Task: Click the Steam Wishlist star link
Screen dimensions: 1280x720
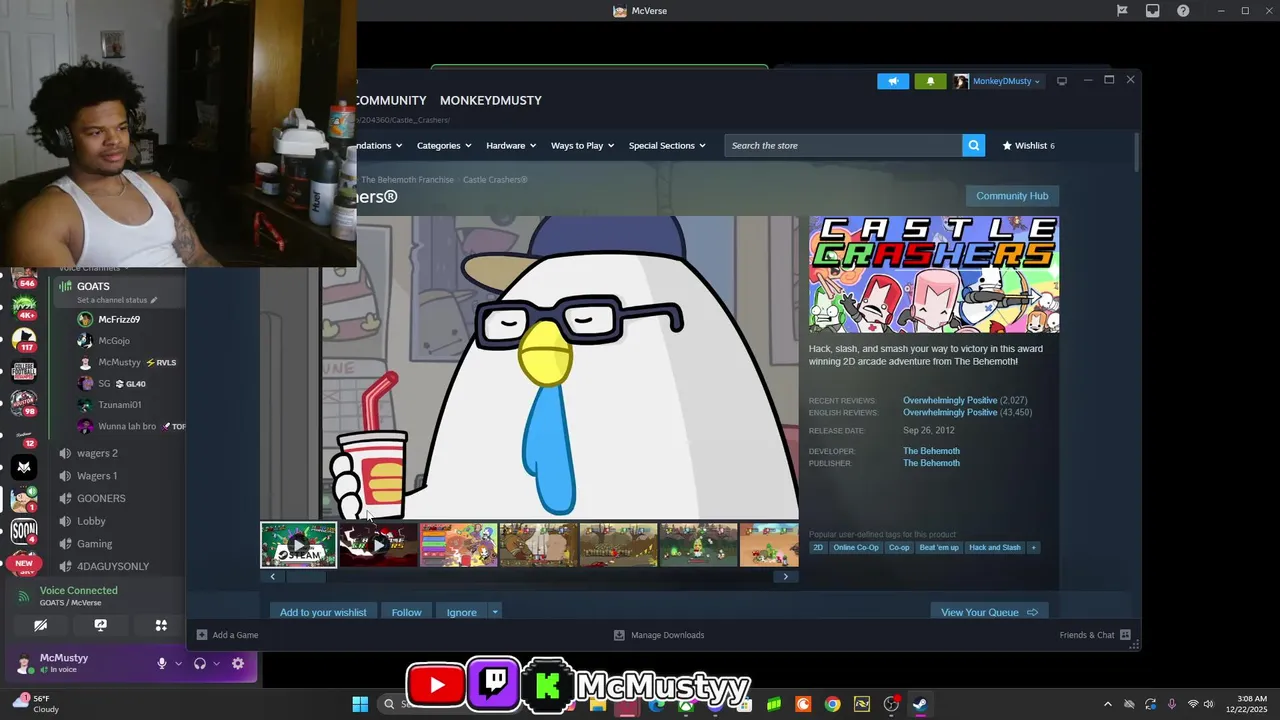Action: 1029,145
